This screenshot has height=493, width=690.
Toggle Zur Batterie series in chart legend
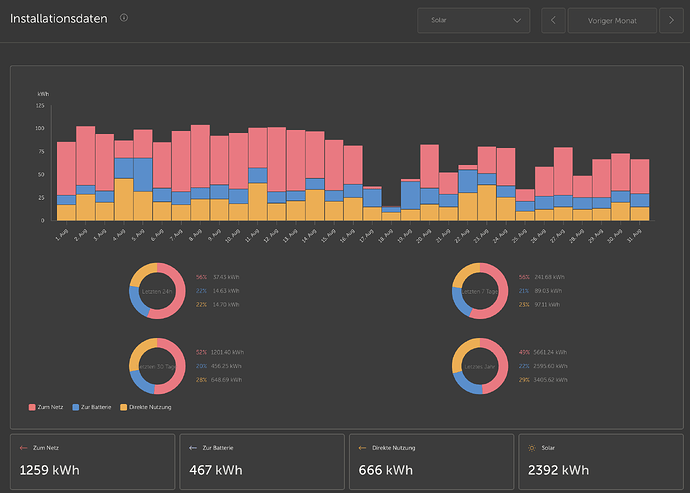[x=92, y=407]
